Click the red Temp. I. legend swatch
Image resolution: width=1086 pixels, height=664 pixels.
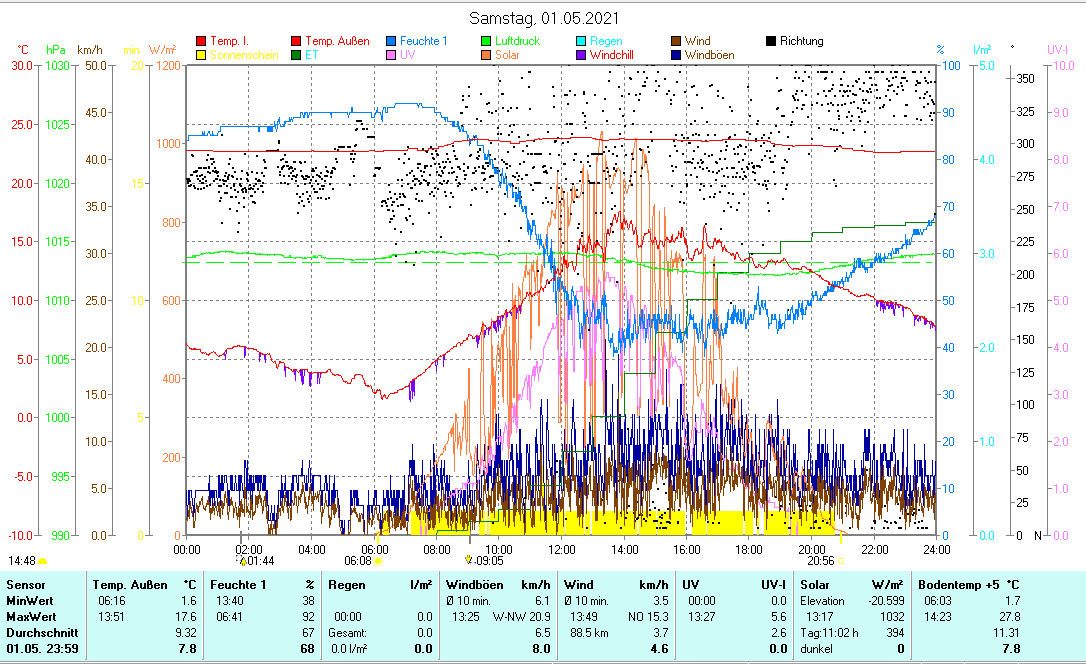tap(201, 42)
